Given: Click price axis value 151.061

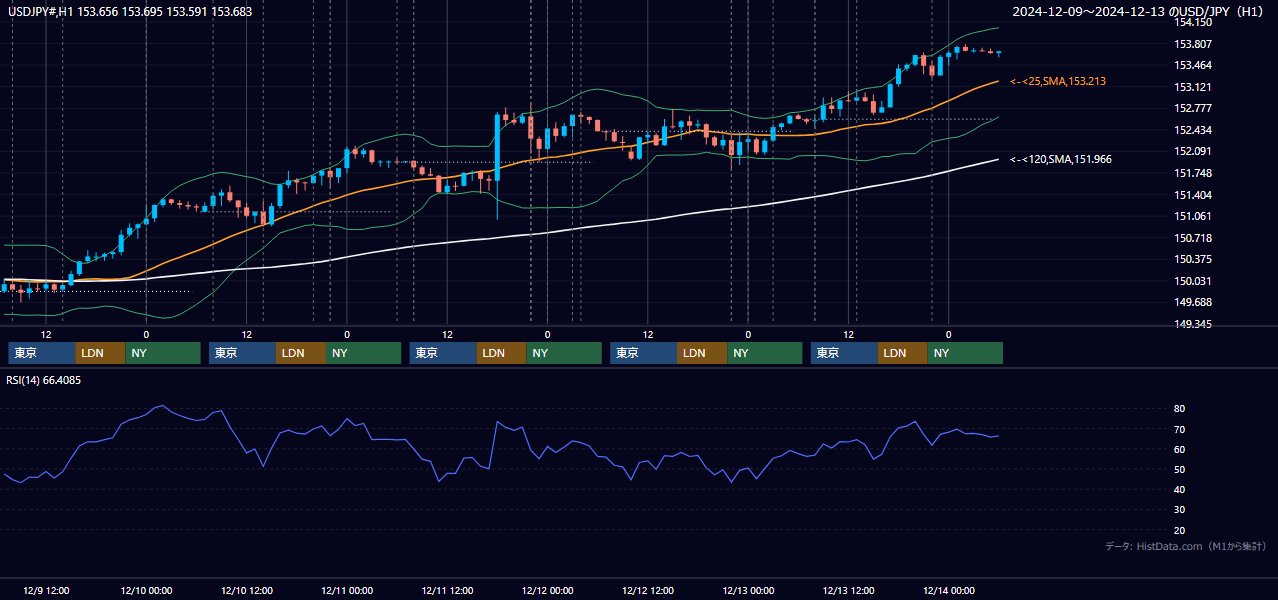Looking at the screenshot, I should [1193, 216].
